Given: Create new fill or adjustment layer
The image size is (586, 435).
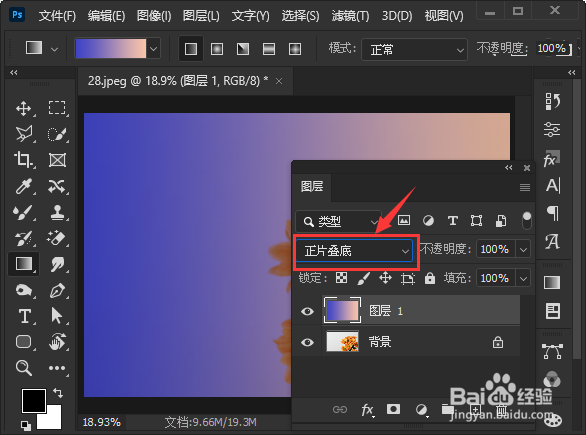Looking at the screenshot, I should click(x=422, y=410).
